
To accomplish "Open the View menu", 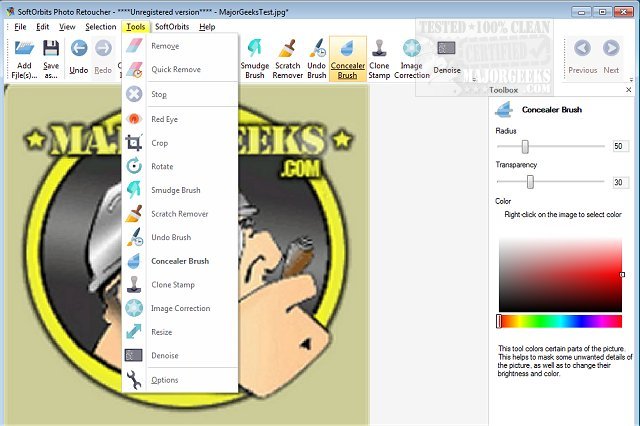I will pos(67,27).
